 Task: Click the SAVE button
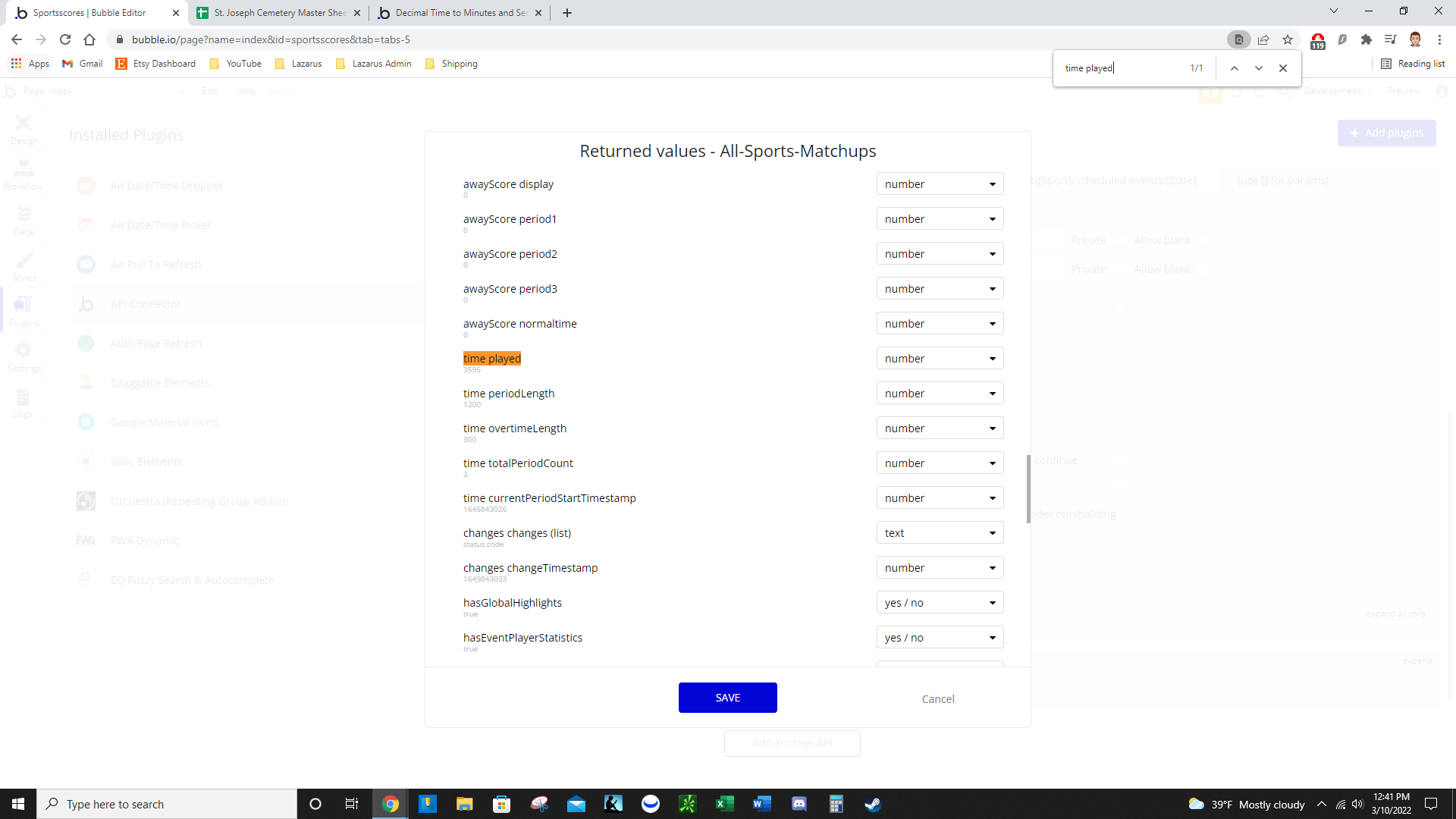pos(727,698)
